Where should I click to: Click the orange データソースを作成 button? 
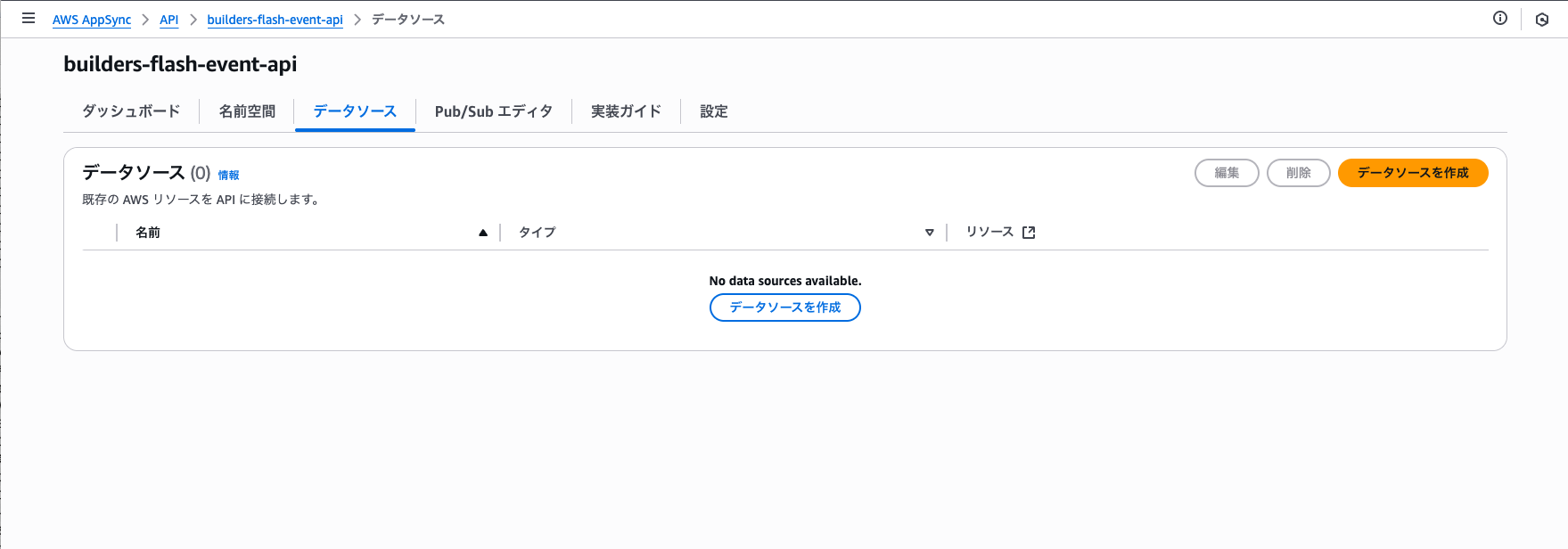[x=1413, y=173]
